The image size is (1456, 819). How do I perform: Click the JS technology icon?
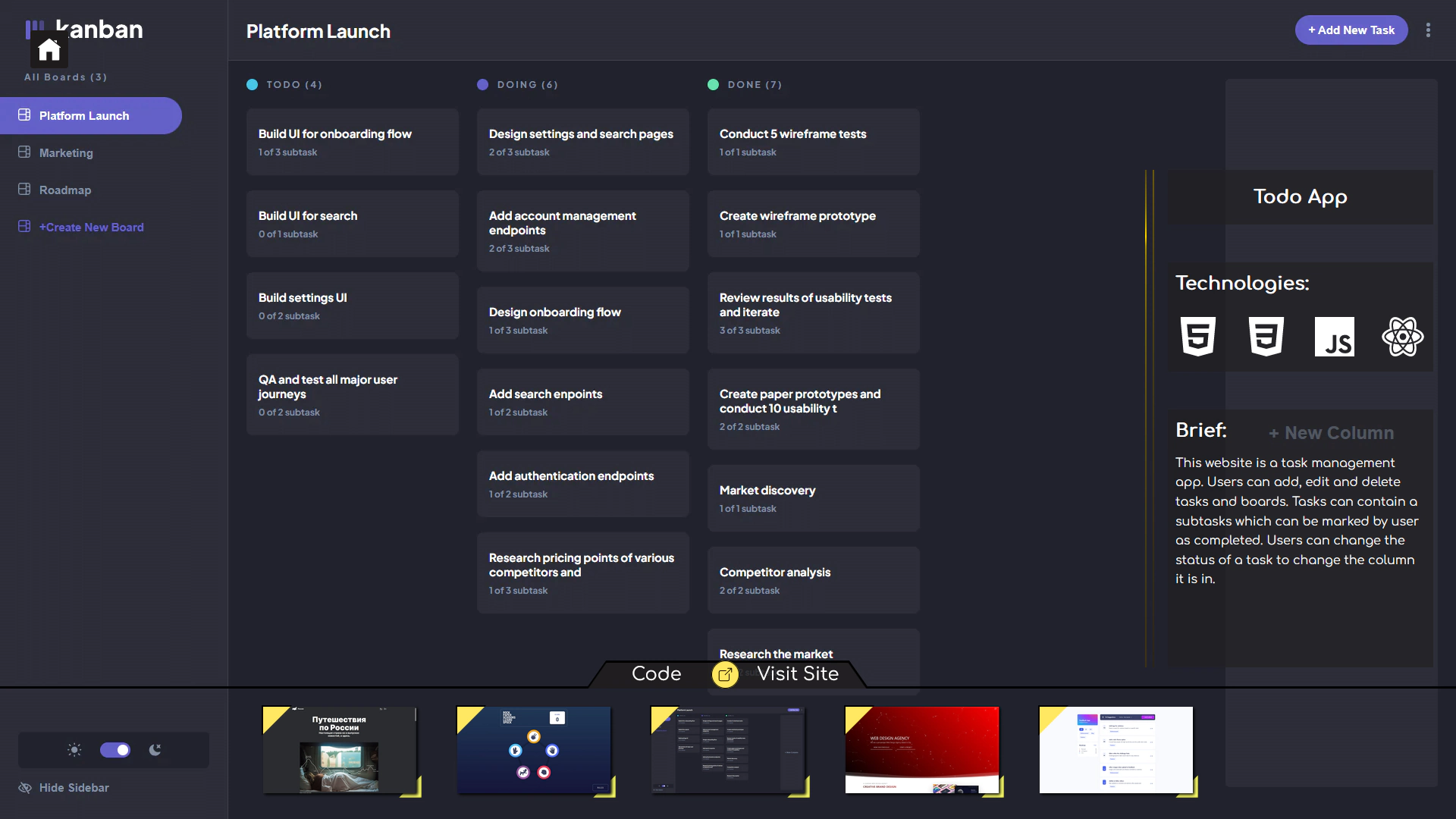(1335, 337)
